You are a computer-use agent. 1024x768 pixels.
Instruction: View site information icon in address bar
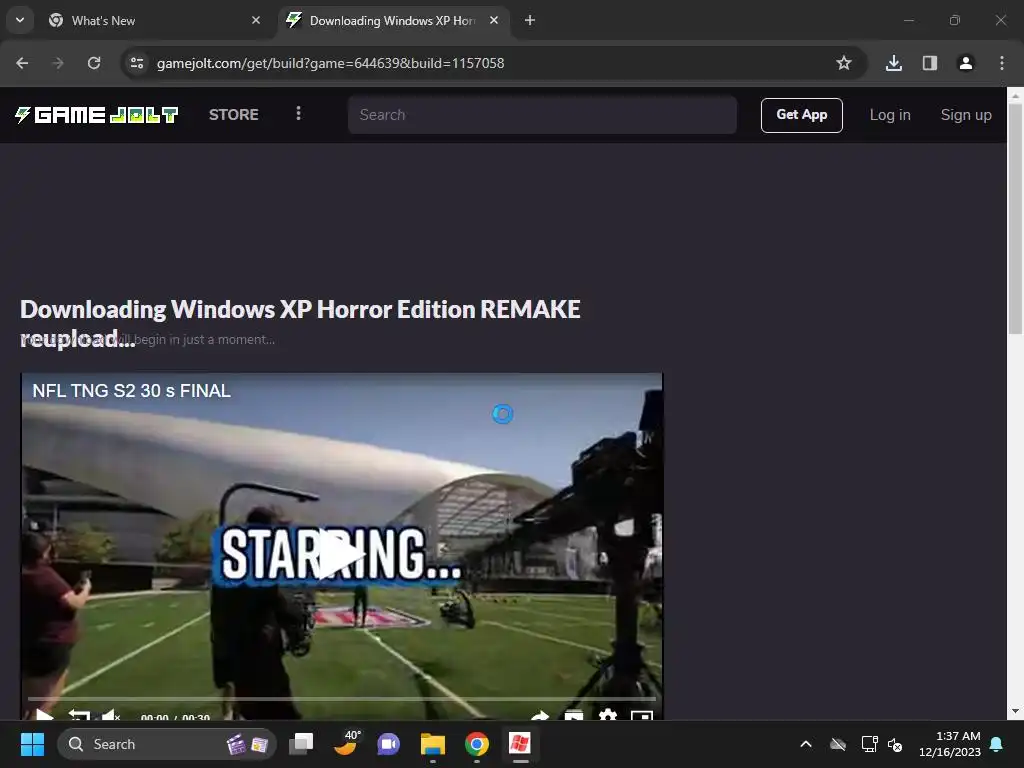[x=137, y=63]
